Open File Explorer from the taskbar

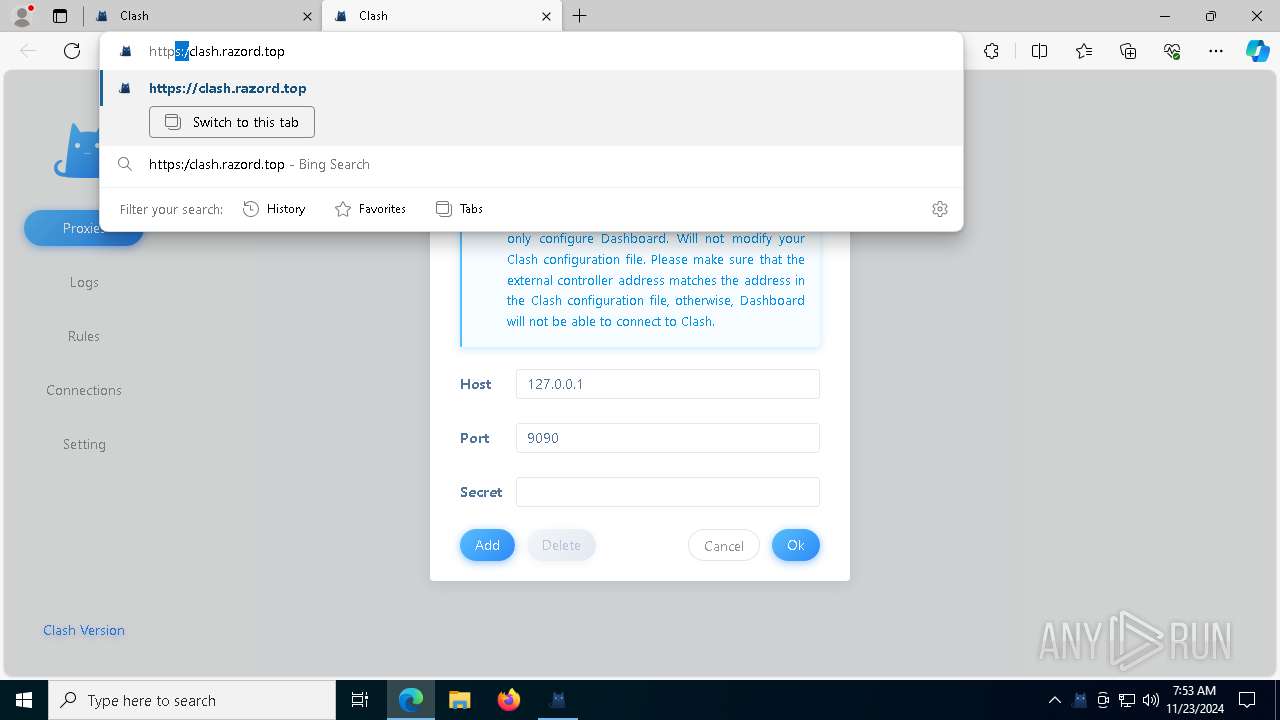tap(460, 700)
